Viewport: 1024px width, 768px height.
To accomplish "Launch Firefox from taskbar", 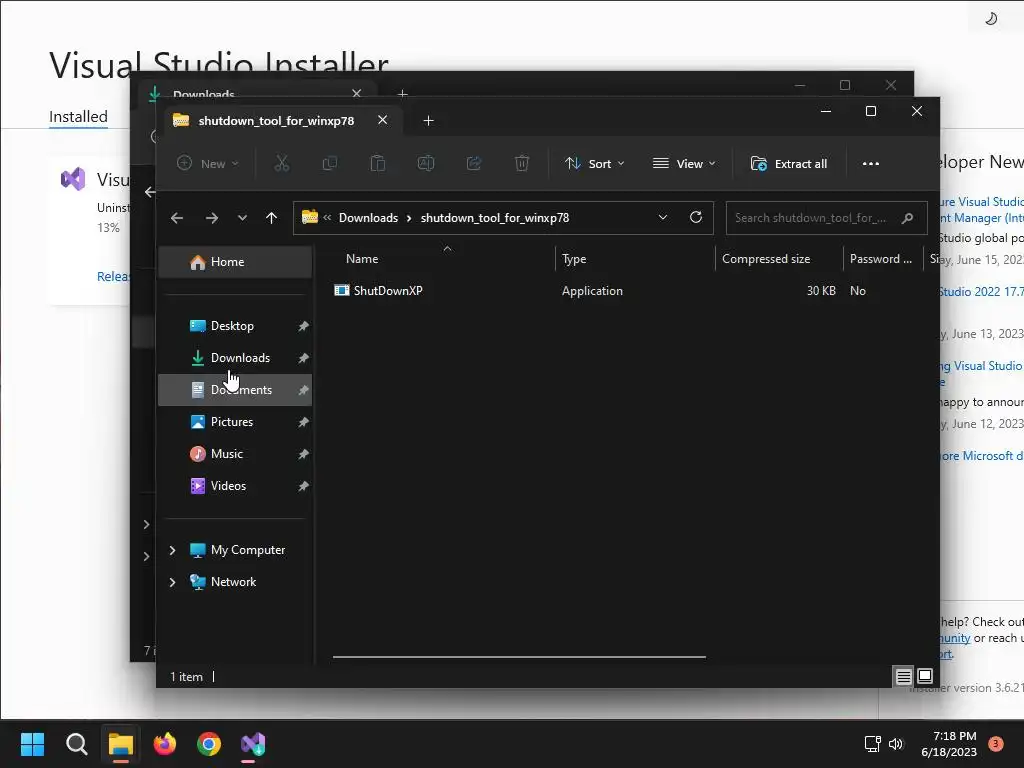I will coord(165,744).
